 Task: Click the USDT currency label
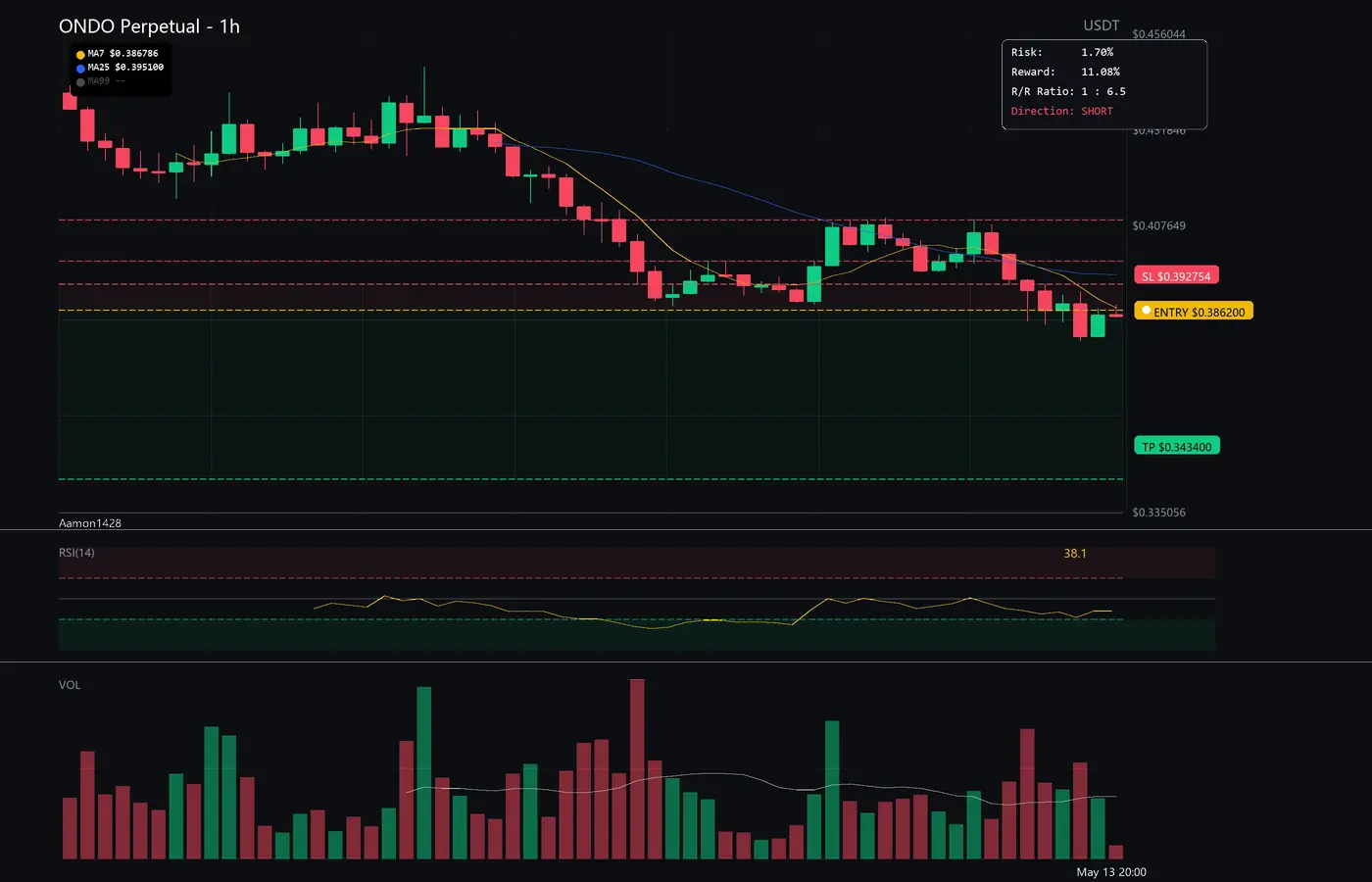pos(1102,25)
